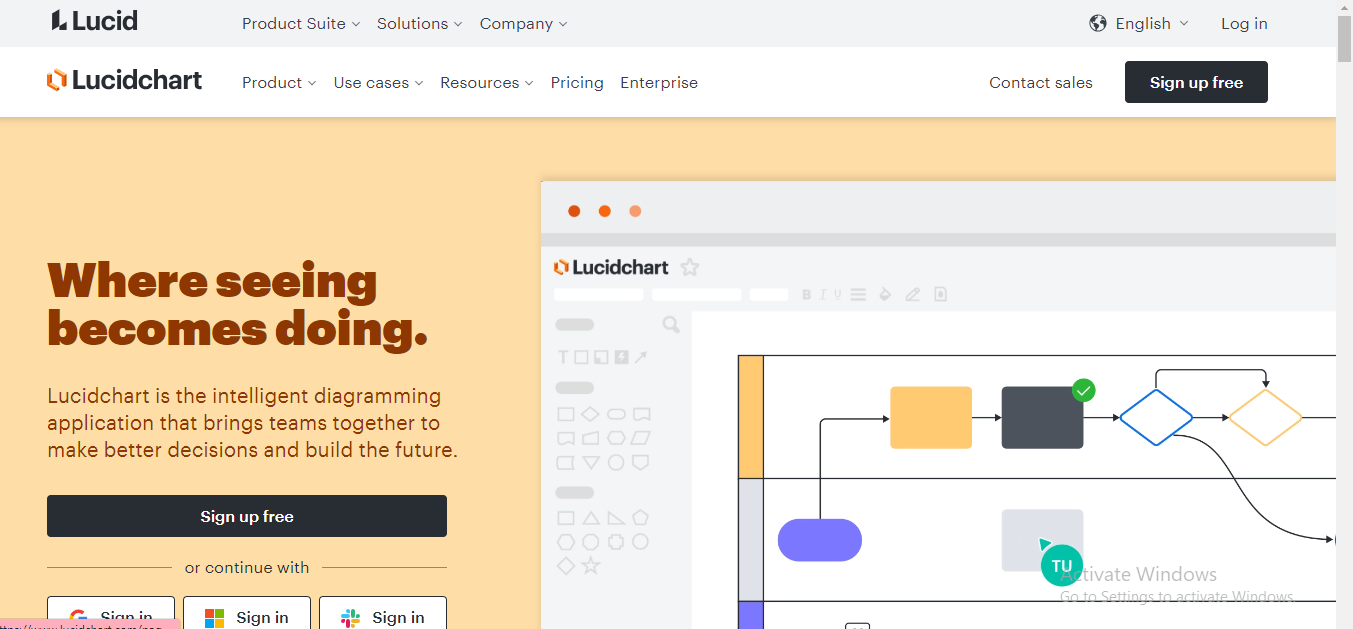Sign in with the Microsoft account option
The width and height of the screenshot is (1353, 629).
(247, 615)
